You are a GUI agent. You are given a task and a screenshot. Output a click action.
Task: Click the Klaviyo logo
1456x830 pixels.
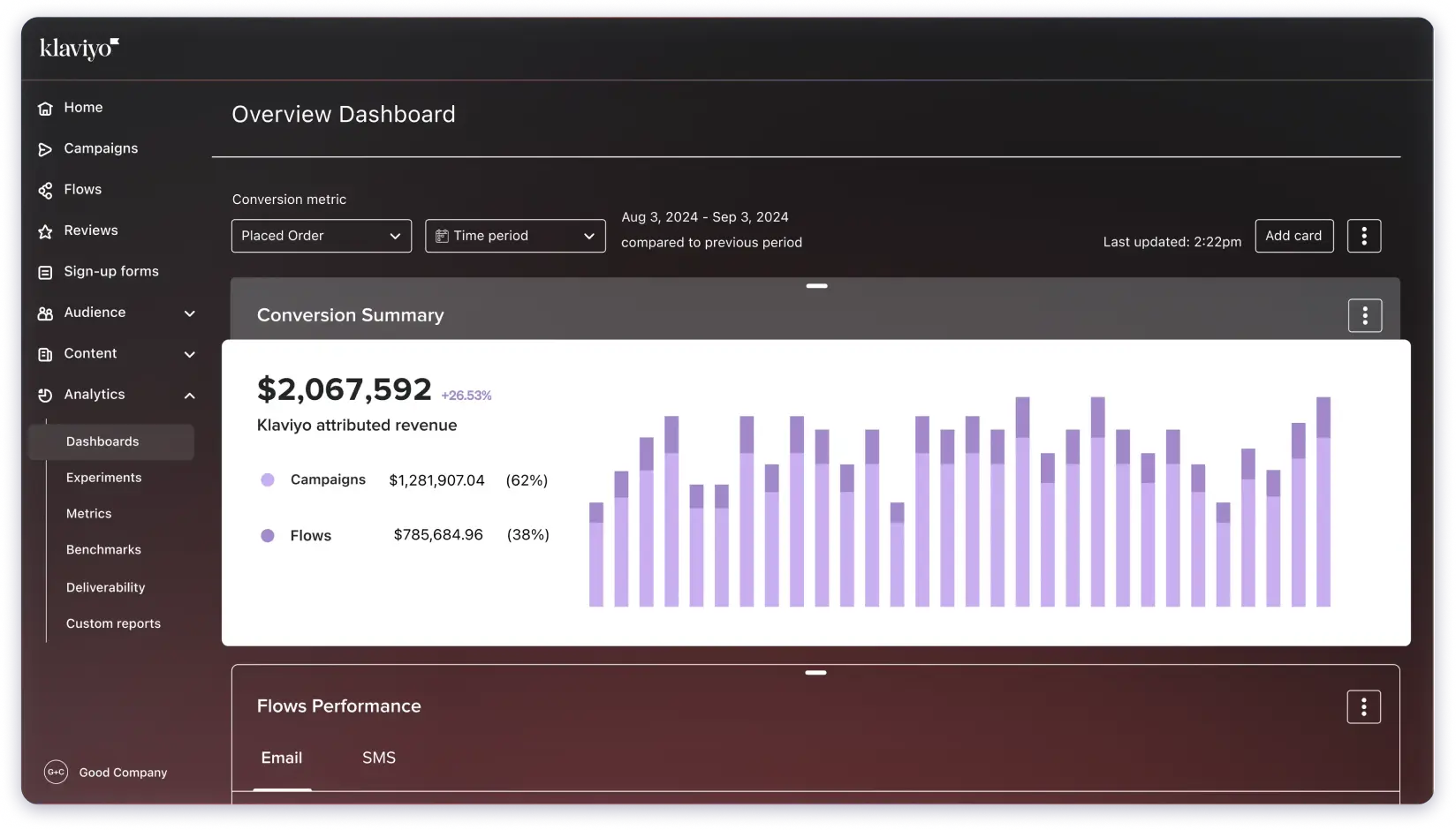click(x=79, y=49)
